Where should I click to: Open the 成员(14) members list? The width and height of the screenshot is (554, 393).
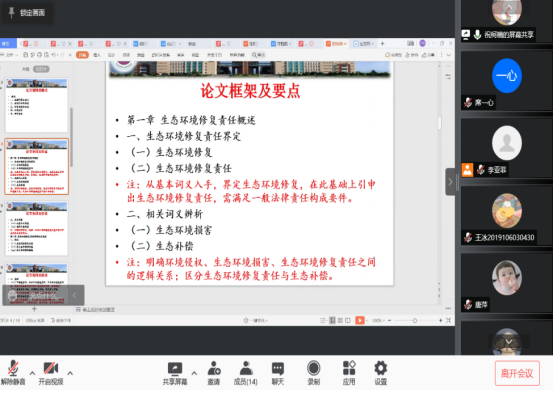246,373
